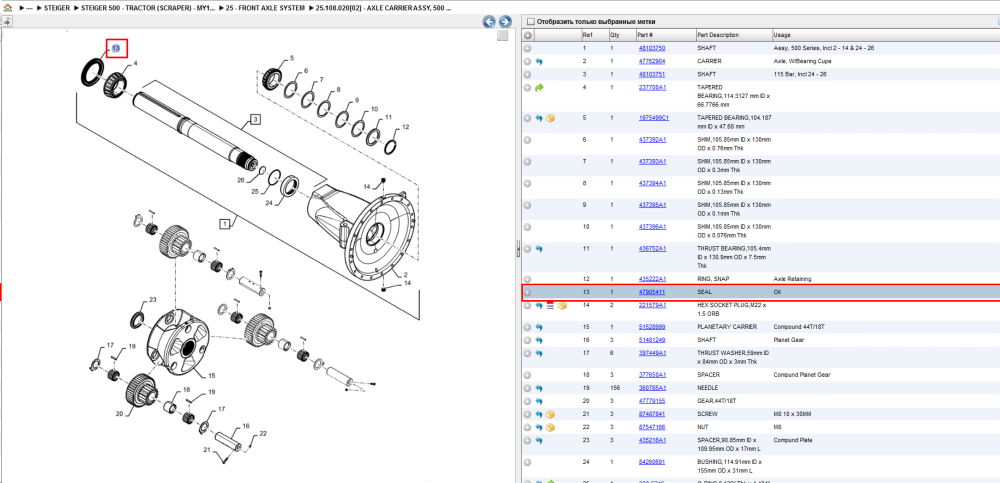This screenshot has width=1000, height=483.
Task: Click 'GEAR,44T/18T' description text
Action: pyautogui.click(x=714, y=401)
